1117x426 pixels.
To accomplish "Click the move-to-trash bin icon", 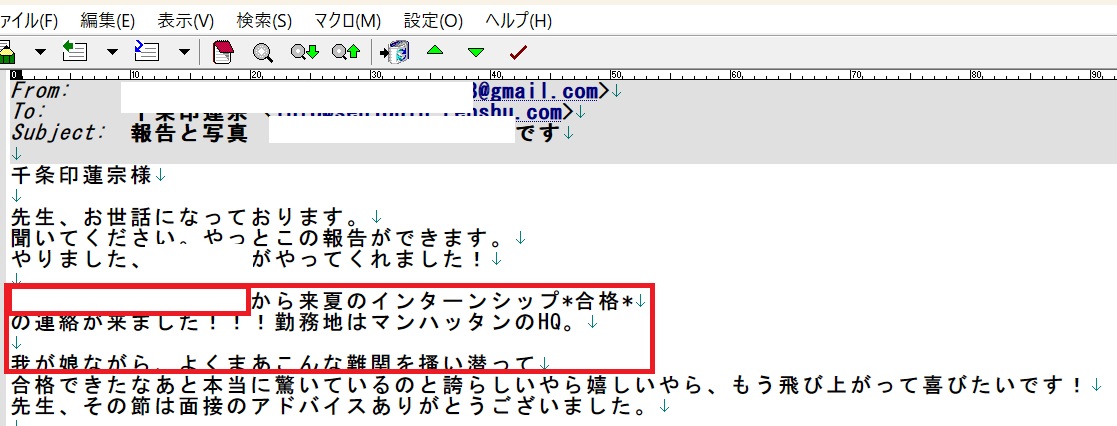I will (395, 52).
